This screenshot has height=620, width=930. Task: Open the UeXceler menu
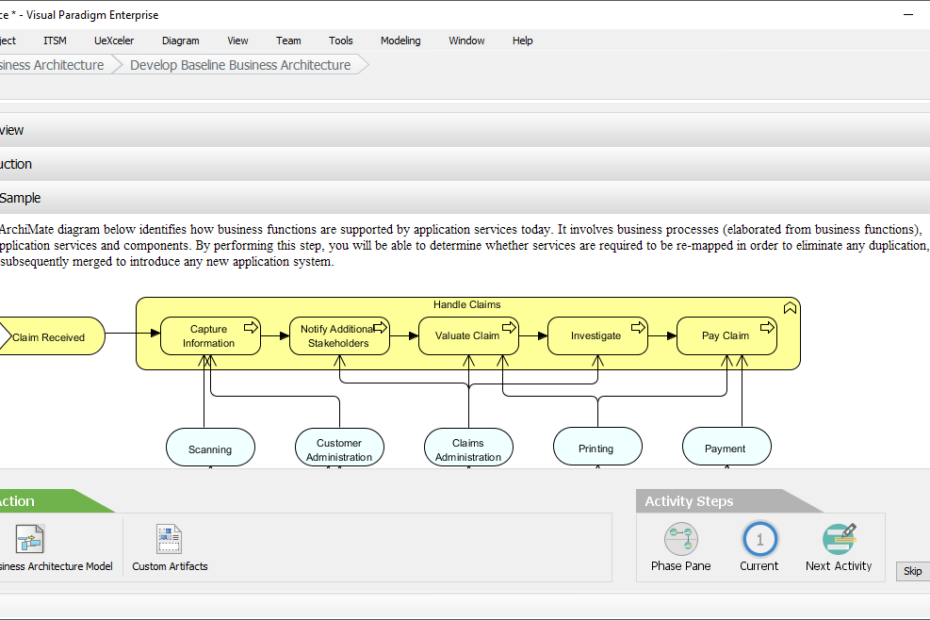click(x=113, y=40)
